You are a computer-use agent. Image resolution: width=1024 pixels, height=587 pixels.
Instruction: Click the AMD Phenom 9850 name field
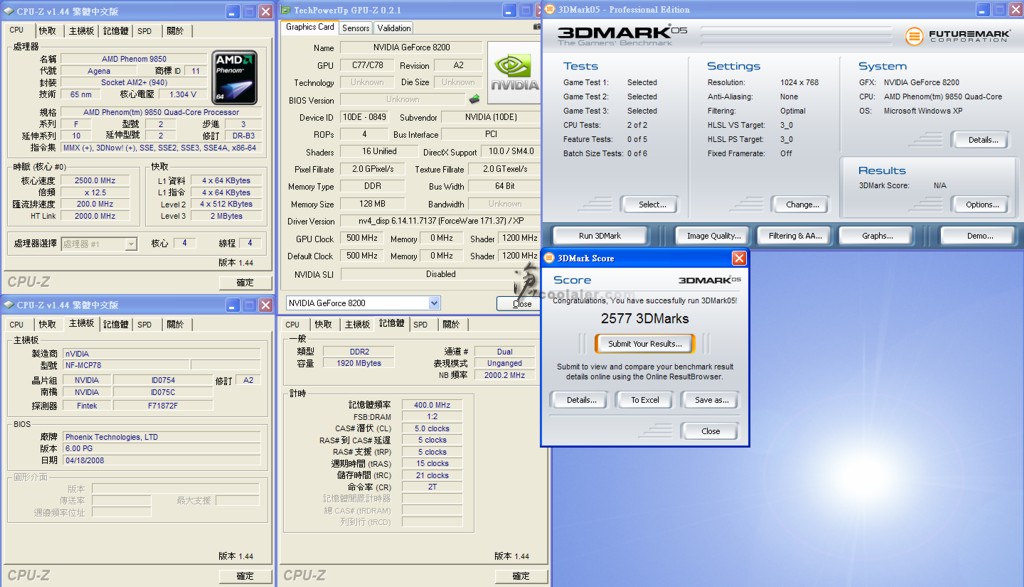point(134,59)
